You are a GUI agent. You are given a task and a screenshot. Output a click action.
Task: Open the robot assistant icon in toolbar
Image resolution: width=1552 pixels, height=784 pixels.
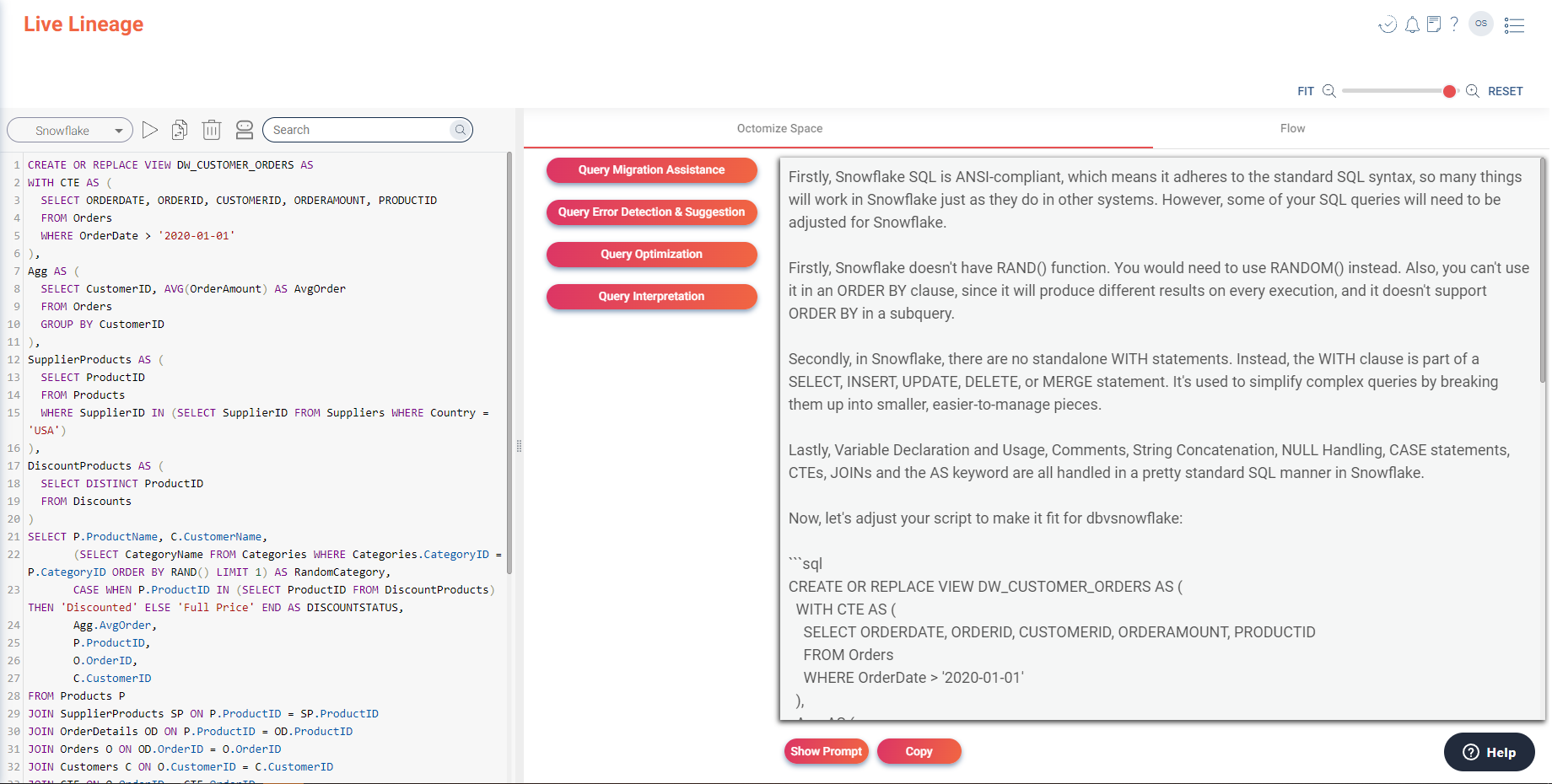coord(245,130)
